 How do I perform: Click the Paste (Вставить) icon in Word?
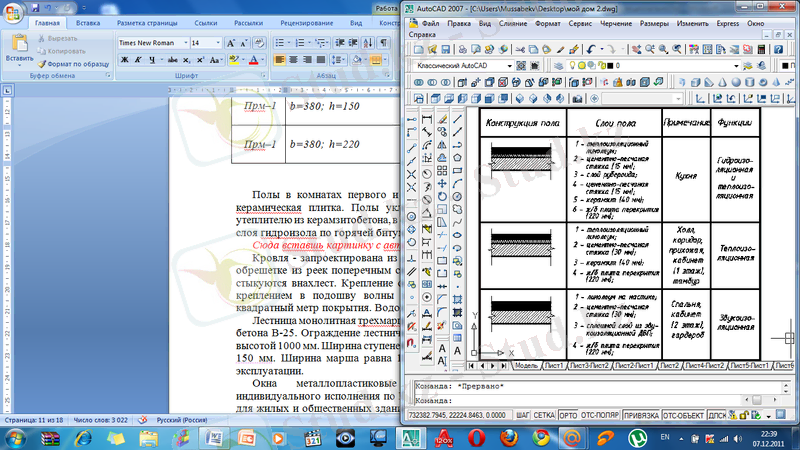[x=17, y=46]
